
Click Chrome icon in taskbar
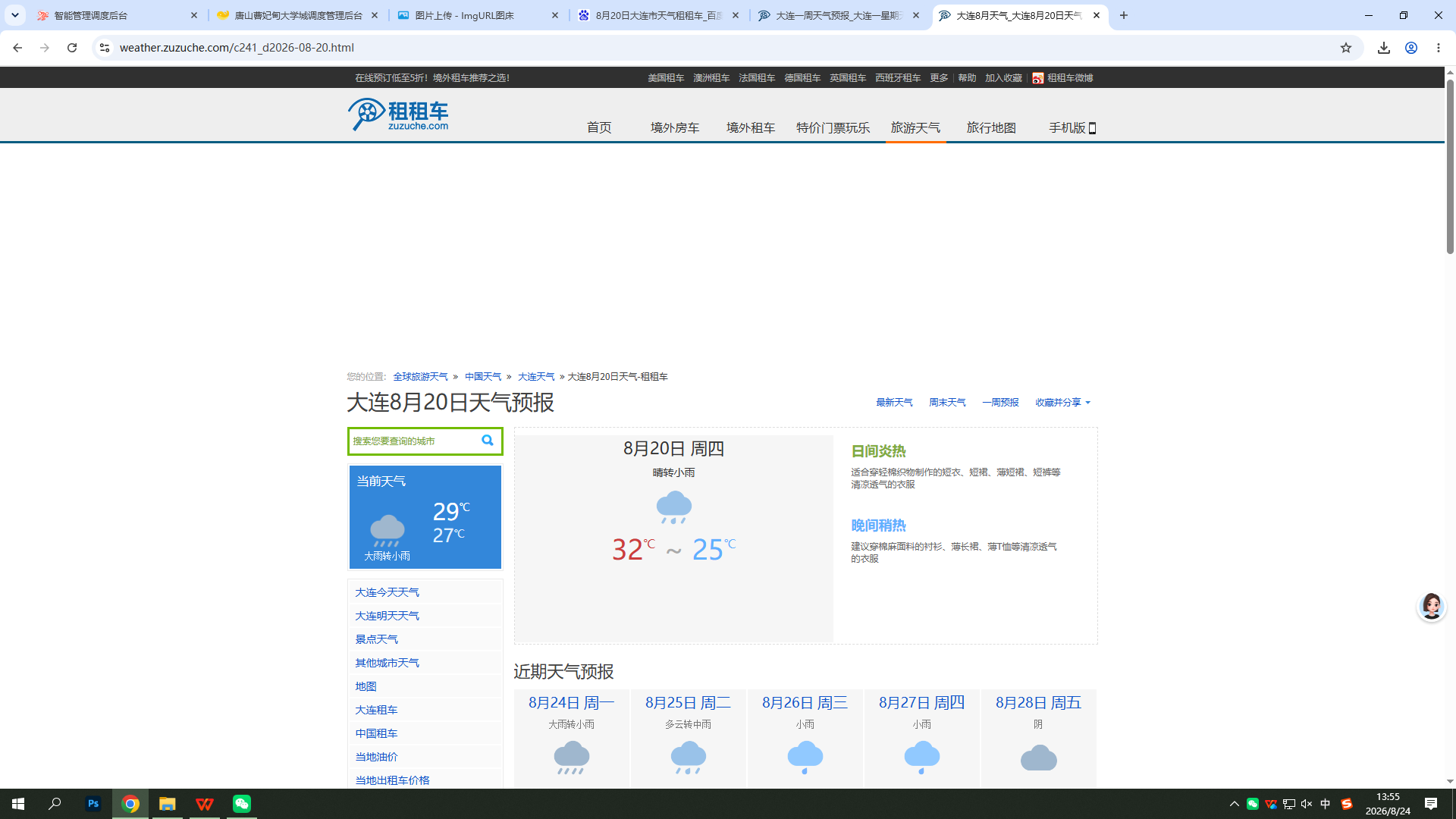130,804
